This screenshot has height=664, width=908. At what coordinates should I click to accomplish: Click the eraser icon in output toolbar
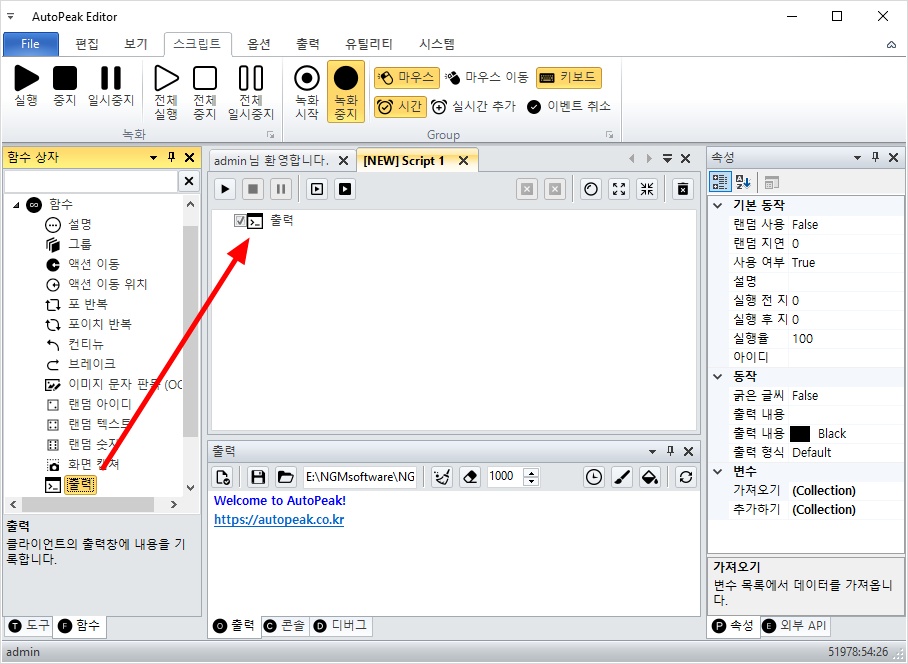tap(470, 477)
